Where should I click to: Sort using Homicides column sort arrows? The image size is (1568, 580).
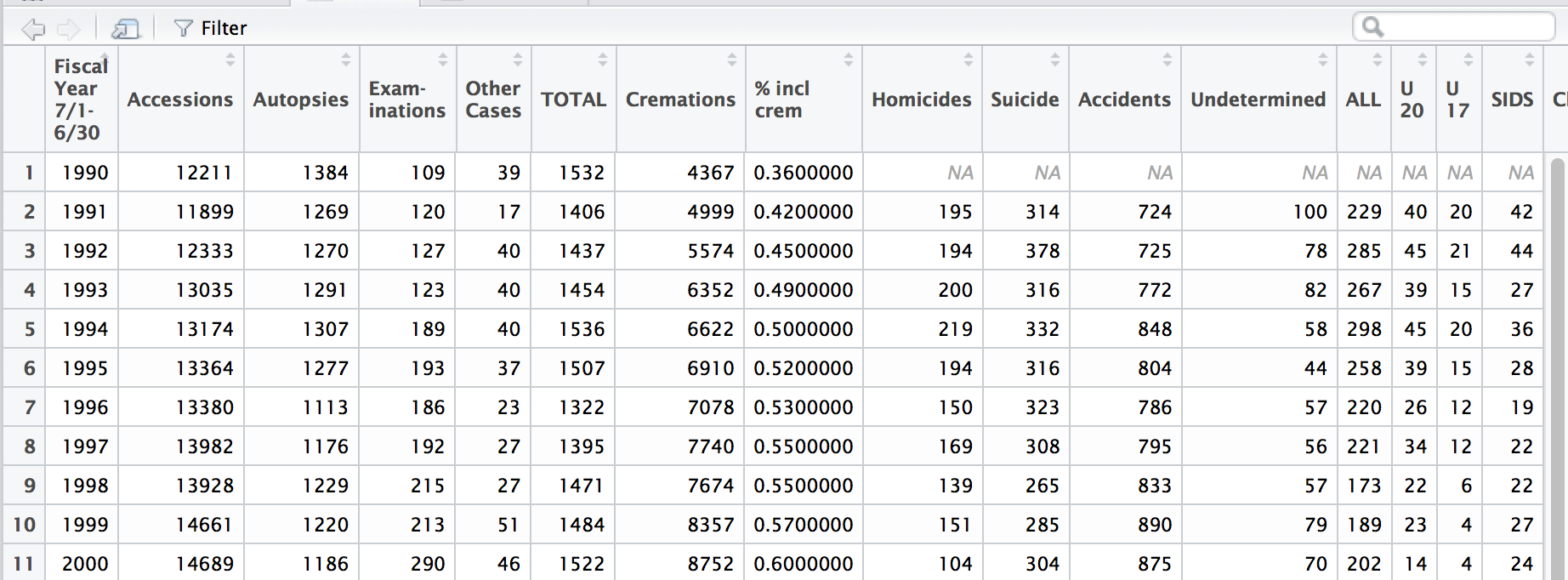[968, 60]
